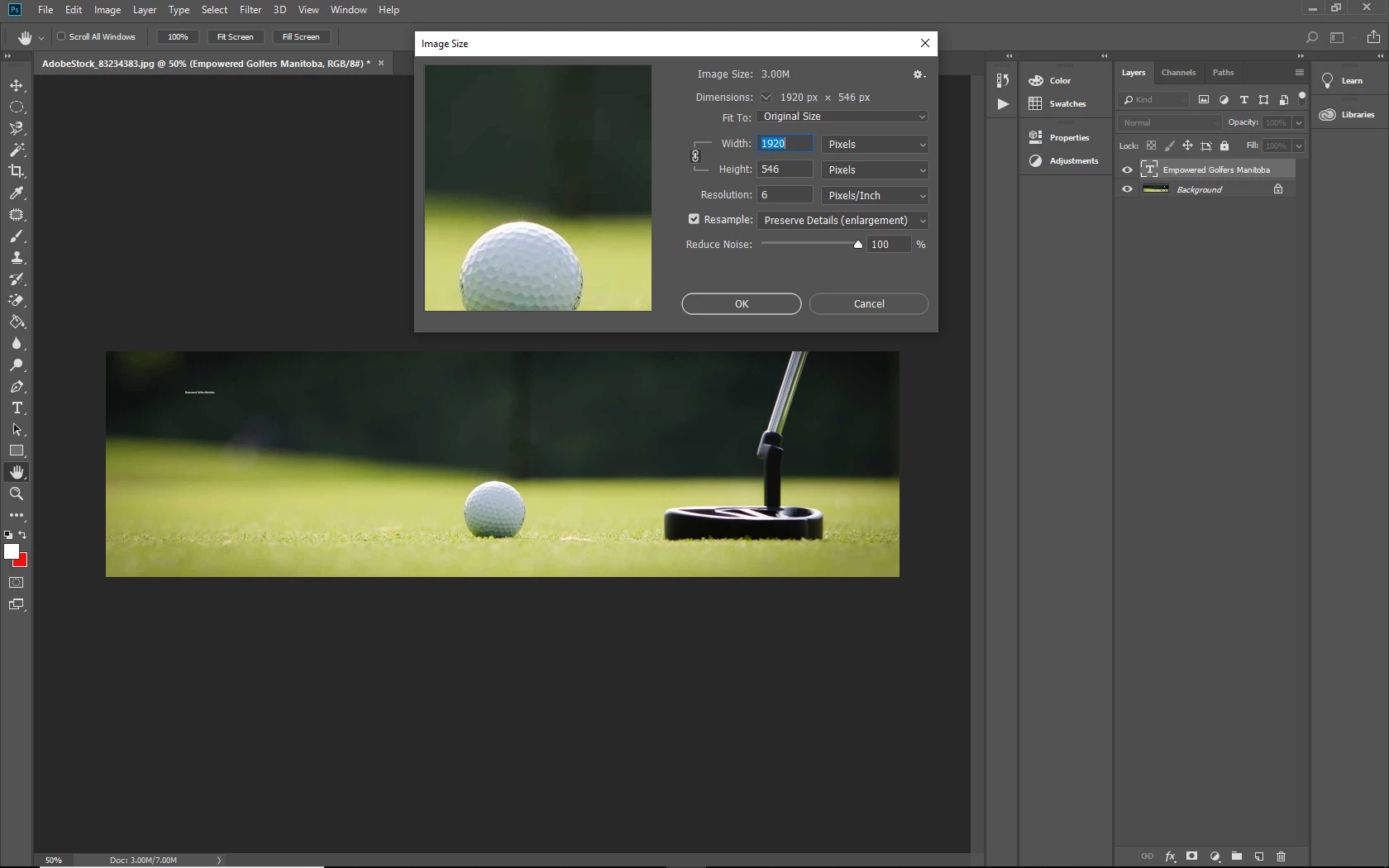Screen dimensions: 1389x868
Task: Adjust the Reduce Noise slider handle
Action: point(858,245)
